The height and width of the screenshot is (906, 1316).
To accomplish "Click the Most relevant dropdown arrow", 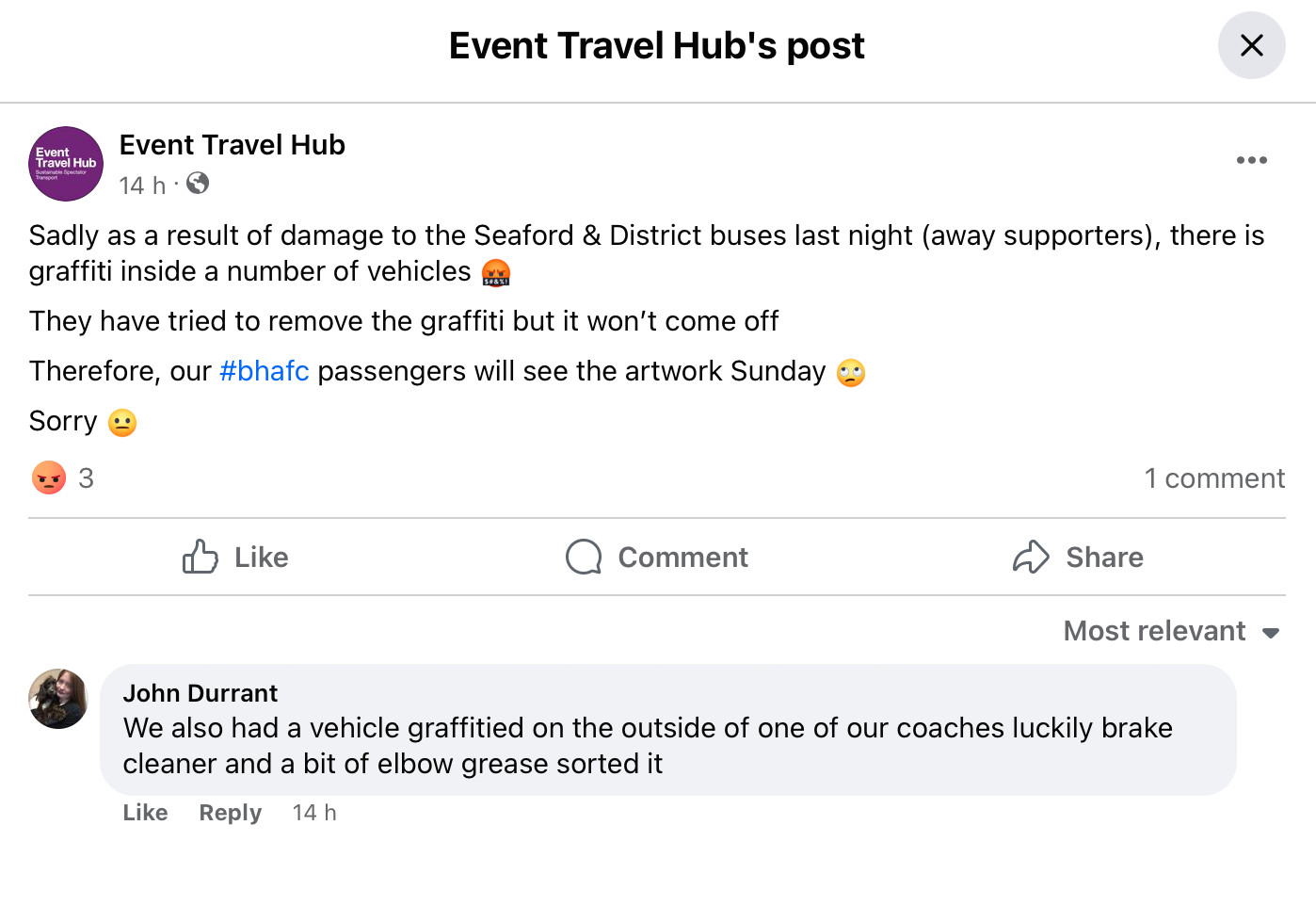I will coord(1271,633).
